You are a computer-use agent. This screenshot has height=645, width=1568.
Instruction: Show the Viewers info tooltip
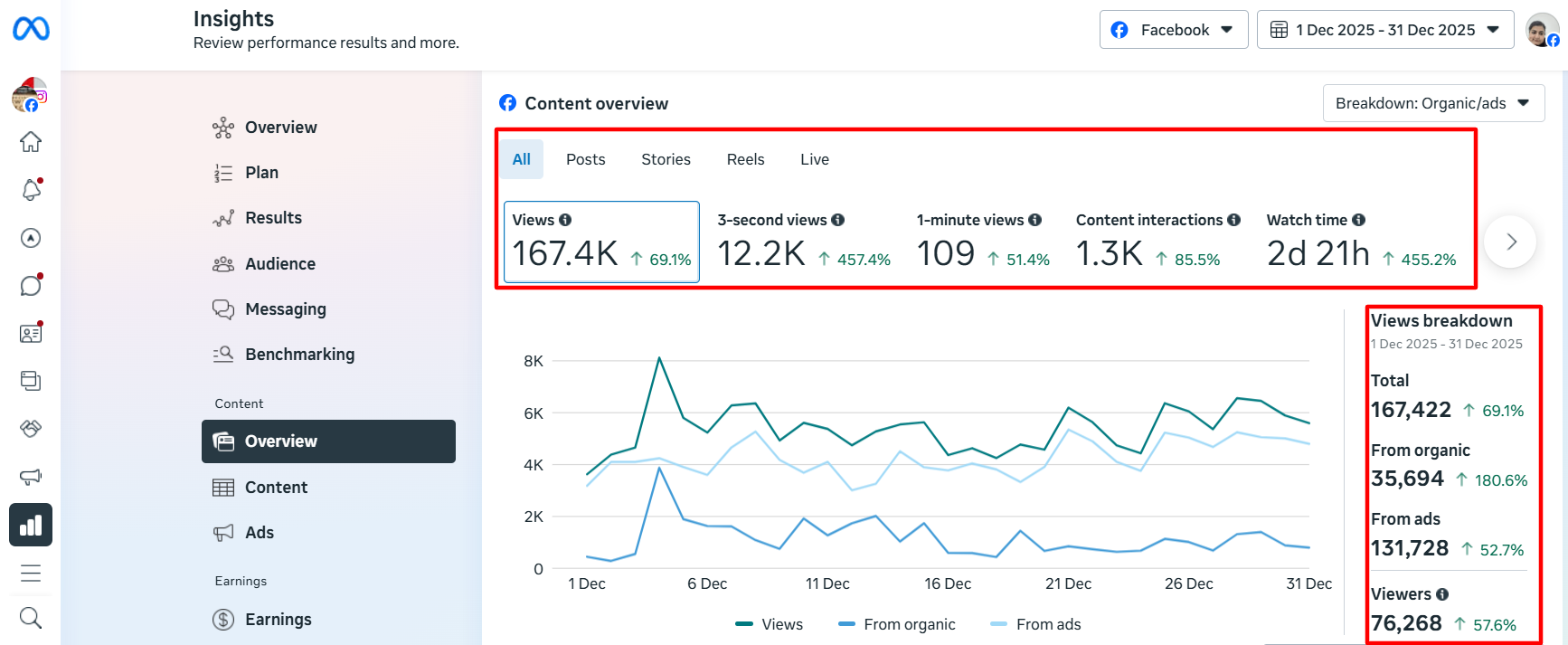coord(1442,594)
